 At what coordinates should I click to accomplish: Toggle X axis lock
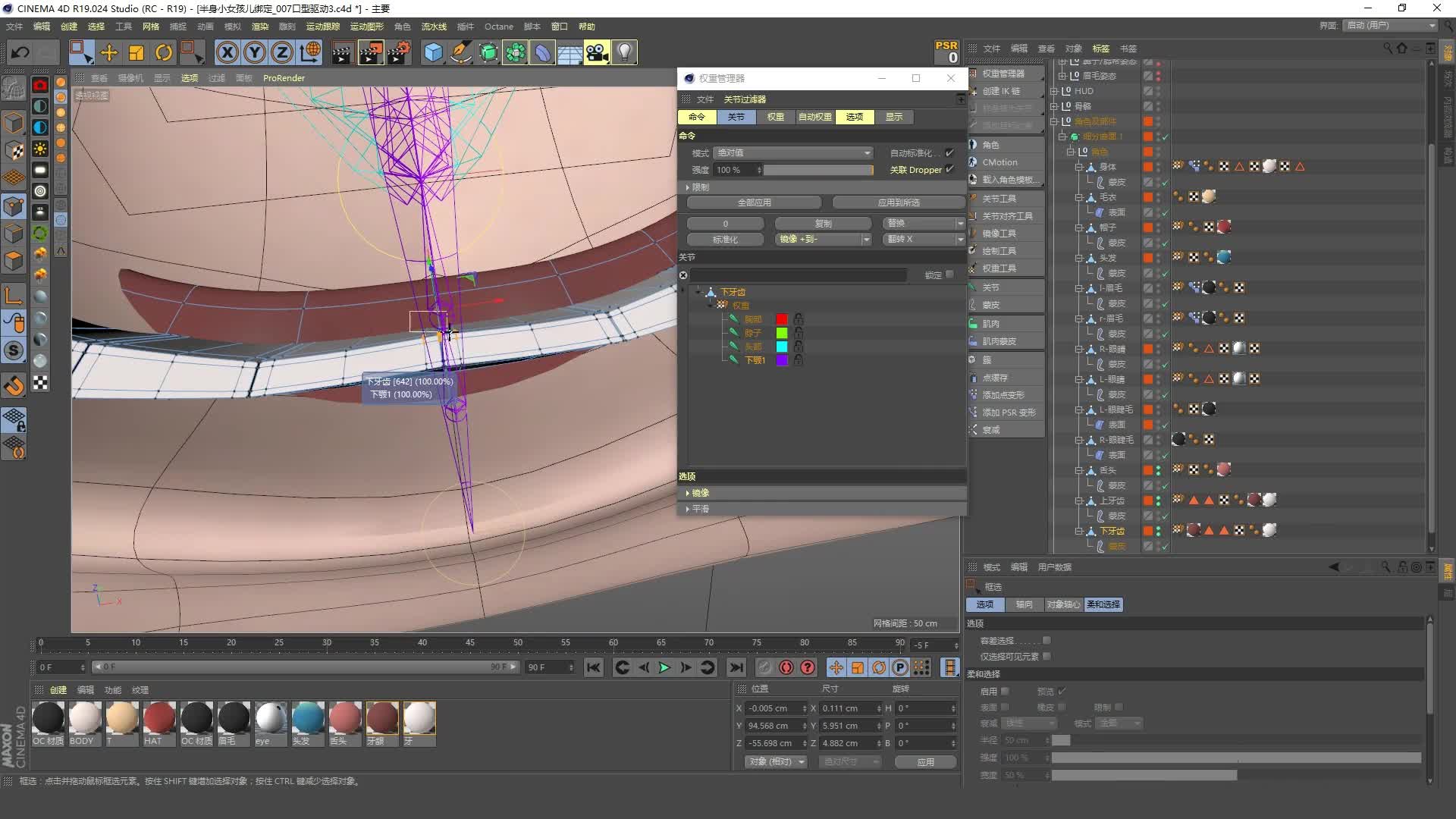[x=227, y=52]
